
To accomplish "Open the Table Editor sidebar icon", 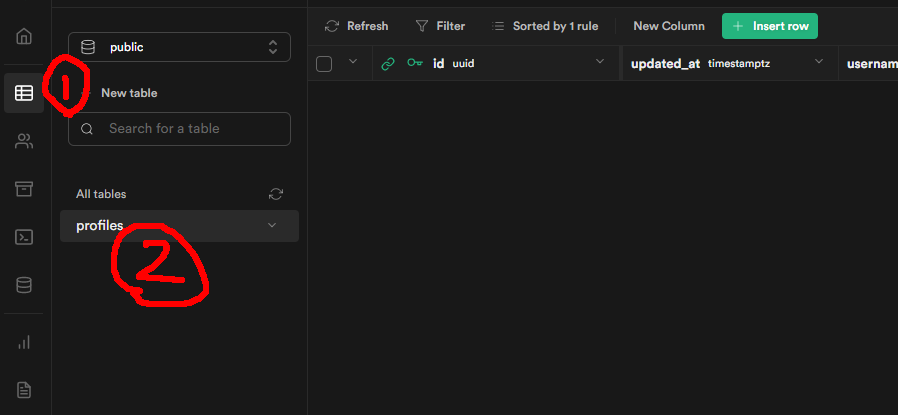I will coord(24,93).
